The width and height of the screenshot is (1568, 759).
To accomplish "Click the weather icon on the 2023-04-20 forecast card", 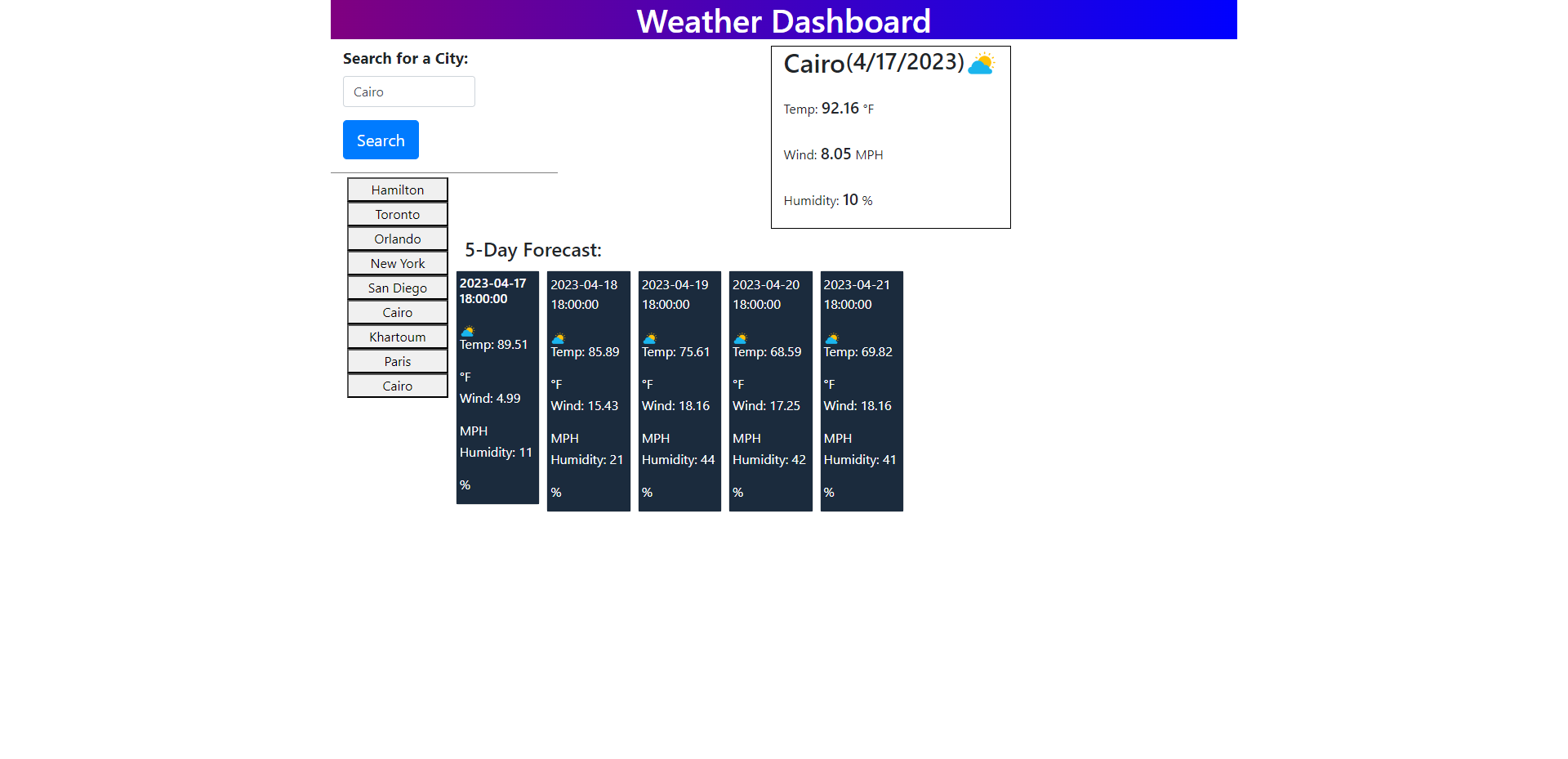I will tap(740, 339).
